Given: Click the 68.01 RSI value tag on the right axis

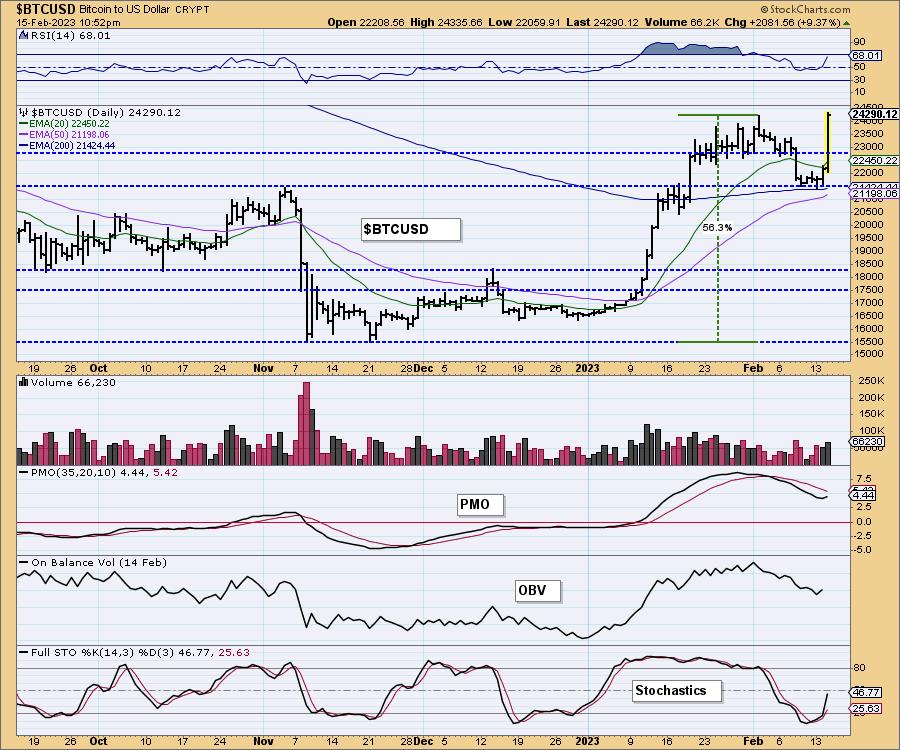Looking at the screenshot, I should coord(866,56).
